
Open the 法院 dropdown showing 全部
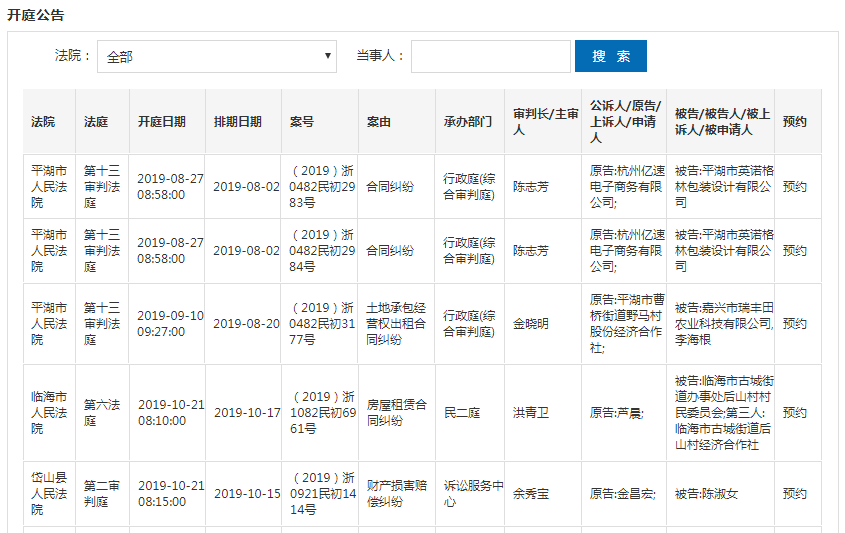[217, 57]
